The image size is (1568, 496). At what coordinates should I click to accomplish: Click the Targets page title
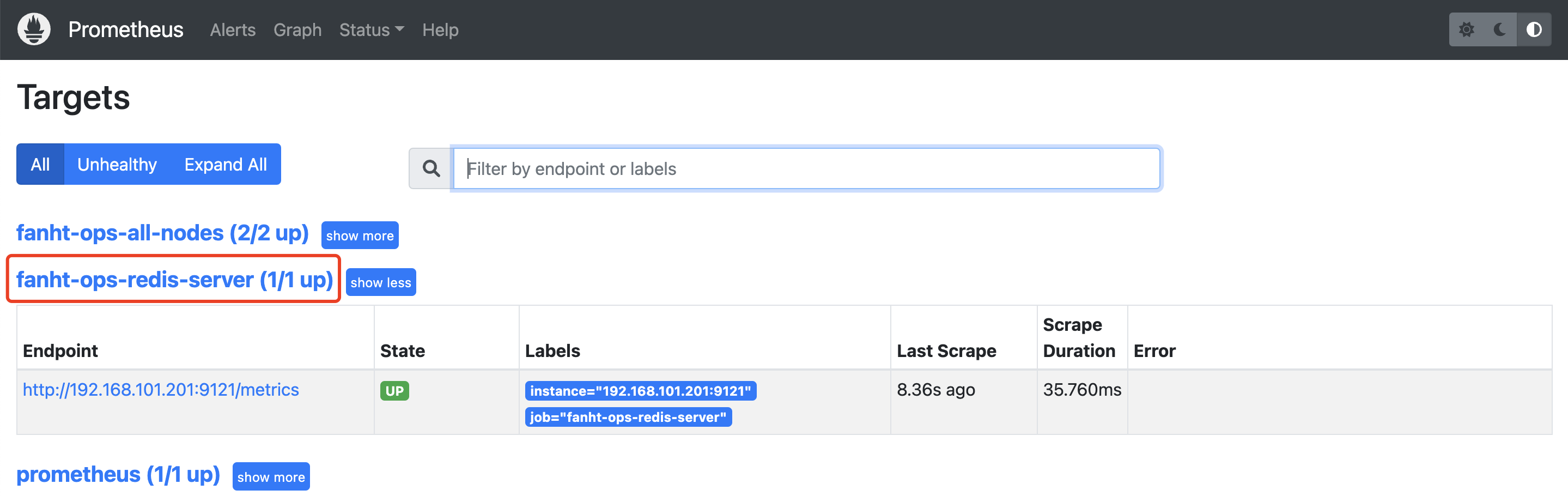click(73, 98)
